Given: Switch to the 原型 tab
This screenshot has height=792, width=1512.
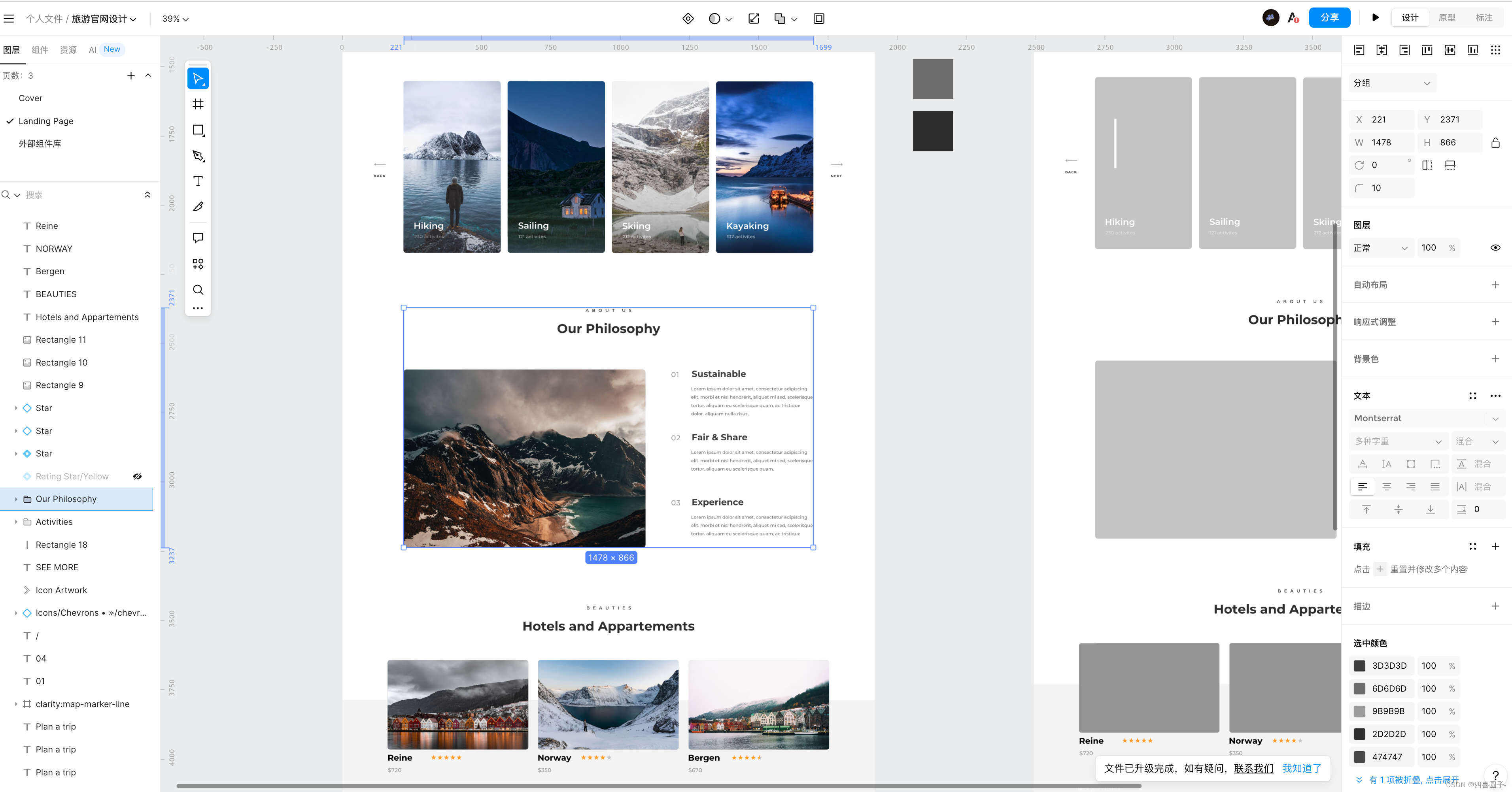Looking at the screenshot, I should click(x=1447, y=18).
